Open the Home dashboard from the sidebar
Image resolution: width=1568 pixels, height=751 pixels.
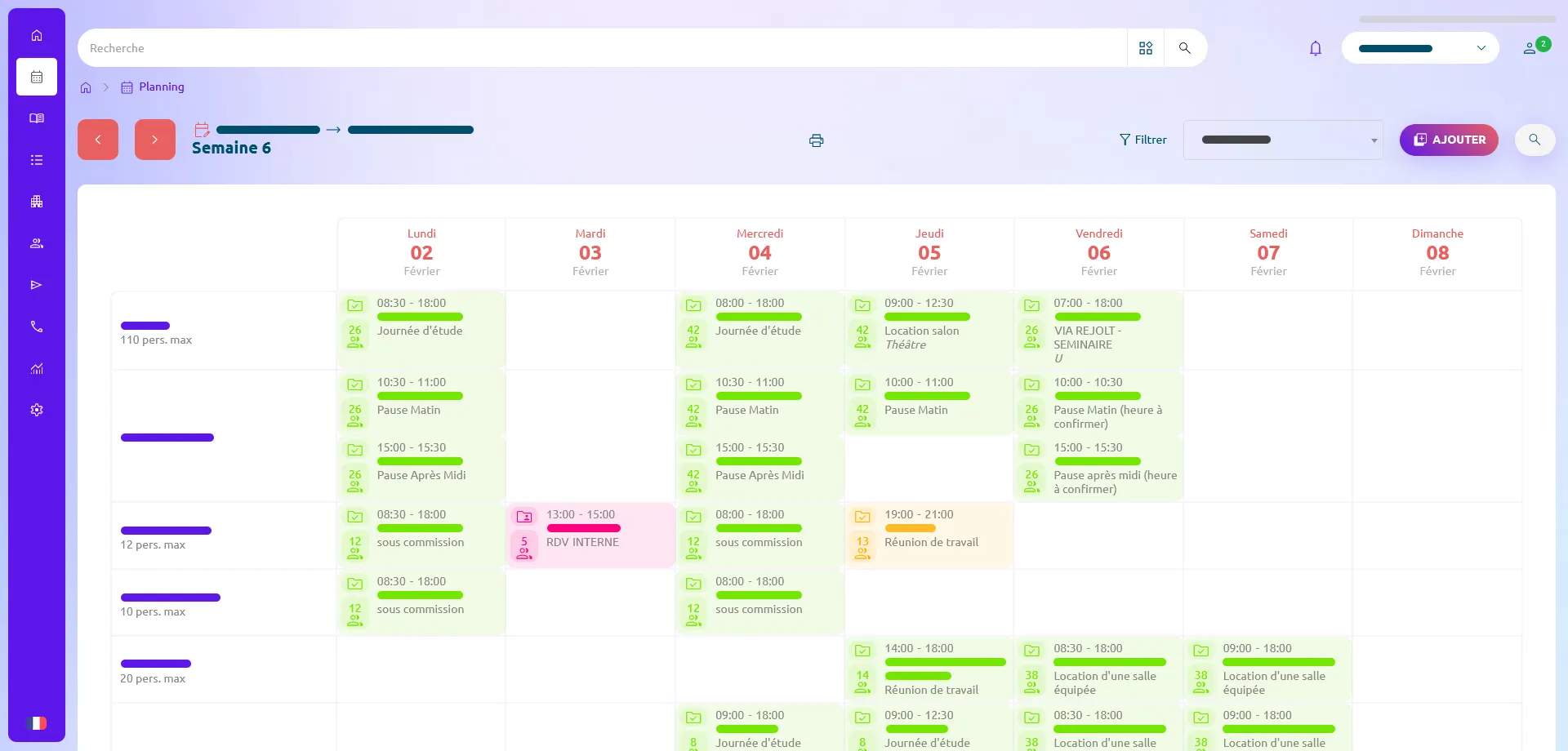click(36, 35)
